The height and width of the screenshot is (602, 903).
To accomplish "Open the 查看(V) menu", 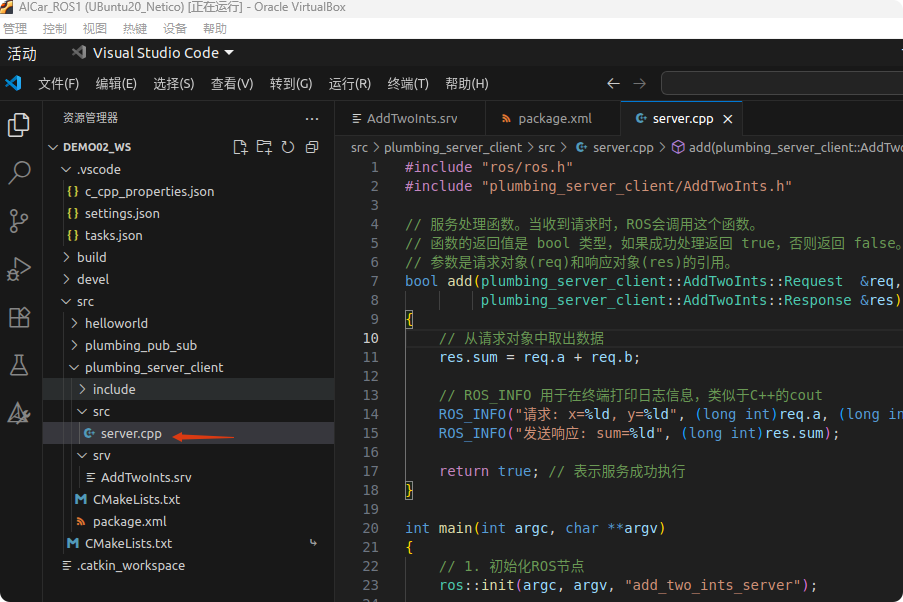I will click(232, 84).
